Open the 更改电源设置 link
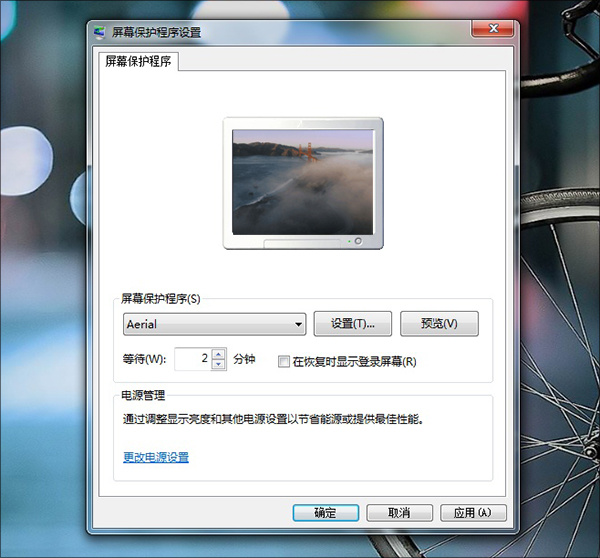This screenshot has width=600, height=558. 156,457
